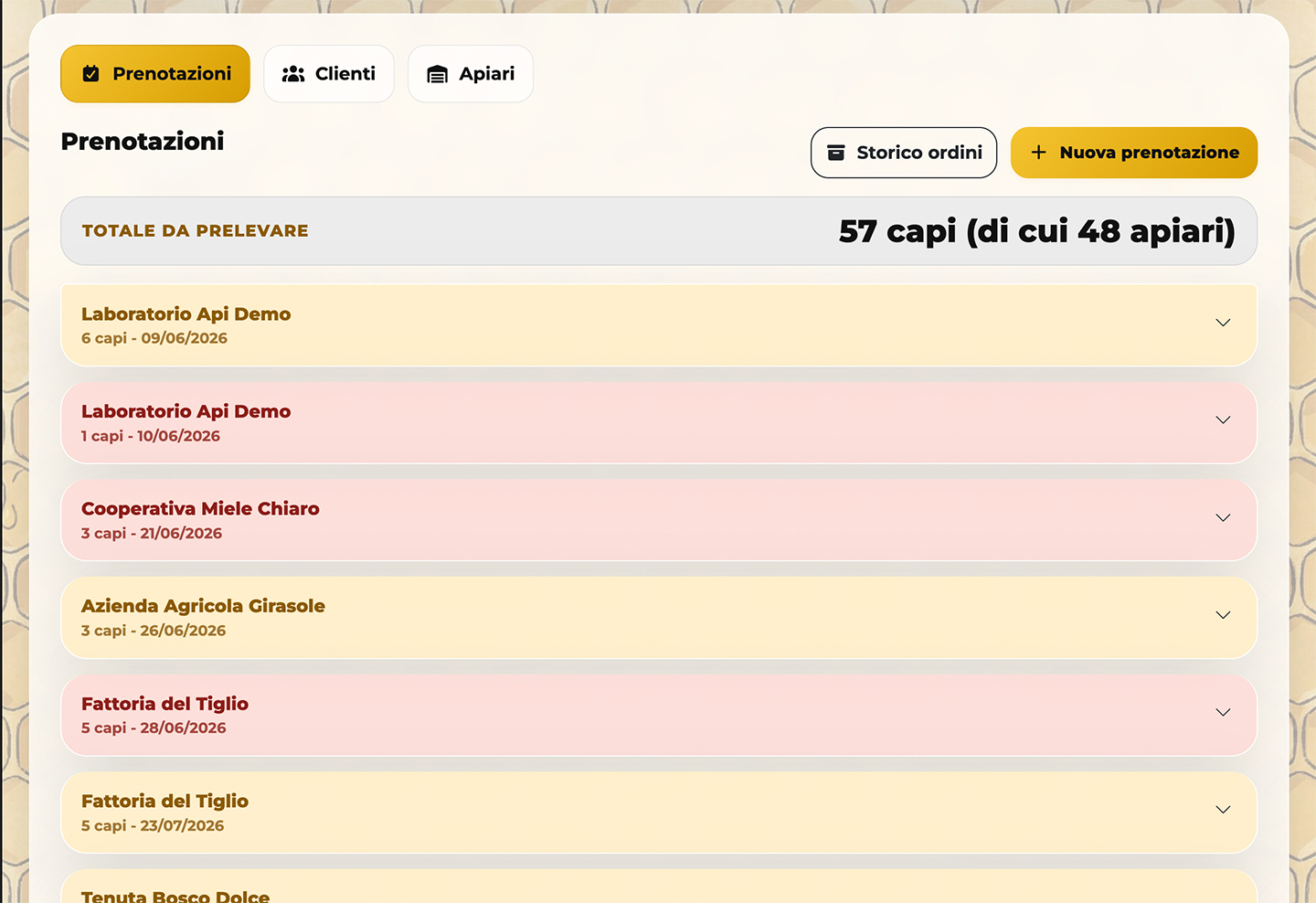This screenshot has width=1316, height=903.
Task: Click the name 'Cooperativa Miele Chiaro'
Action: 200,509
